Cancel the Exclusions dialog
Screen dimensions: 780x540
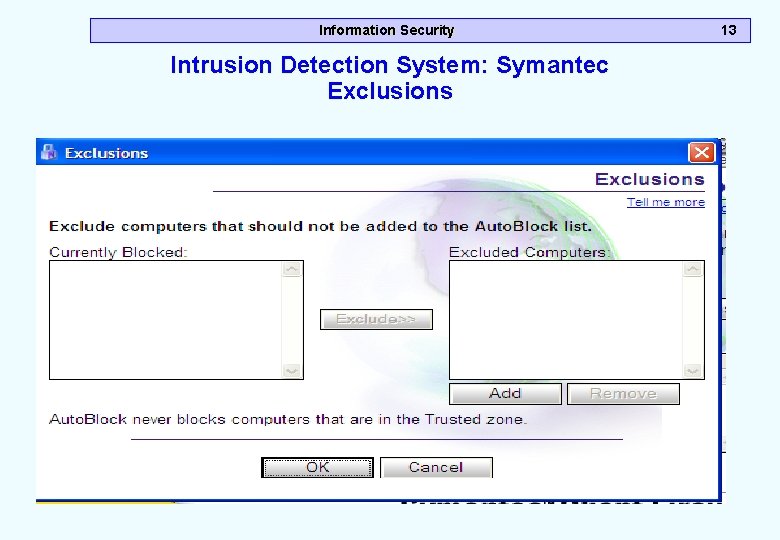click(x=436, y=467)
